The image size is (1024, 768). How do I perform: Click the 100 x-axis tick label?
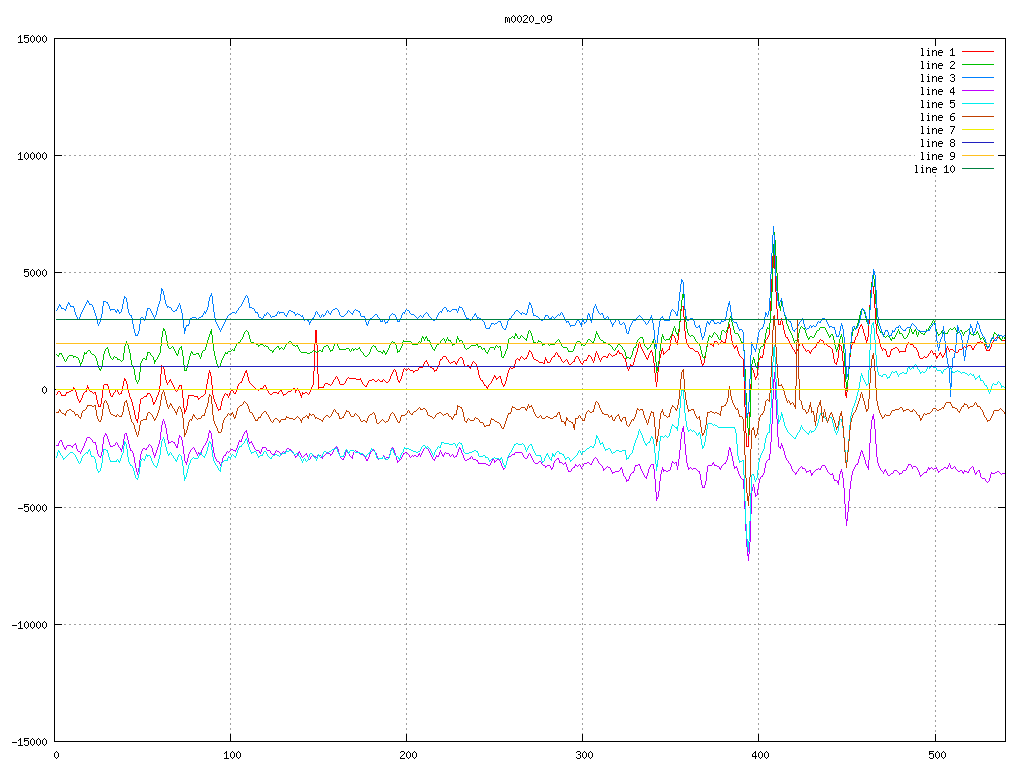point(231,756)
